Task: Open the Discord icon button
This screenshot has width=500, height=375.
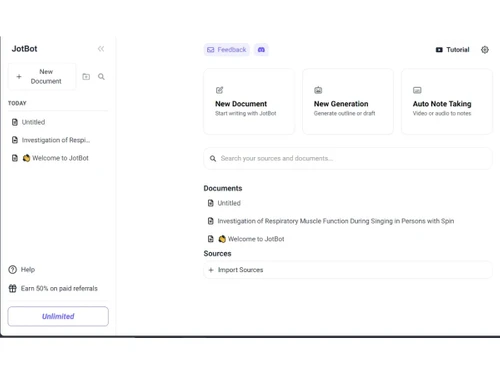Action: coord(261,50)
